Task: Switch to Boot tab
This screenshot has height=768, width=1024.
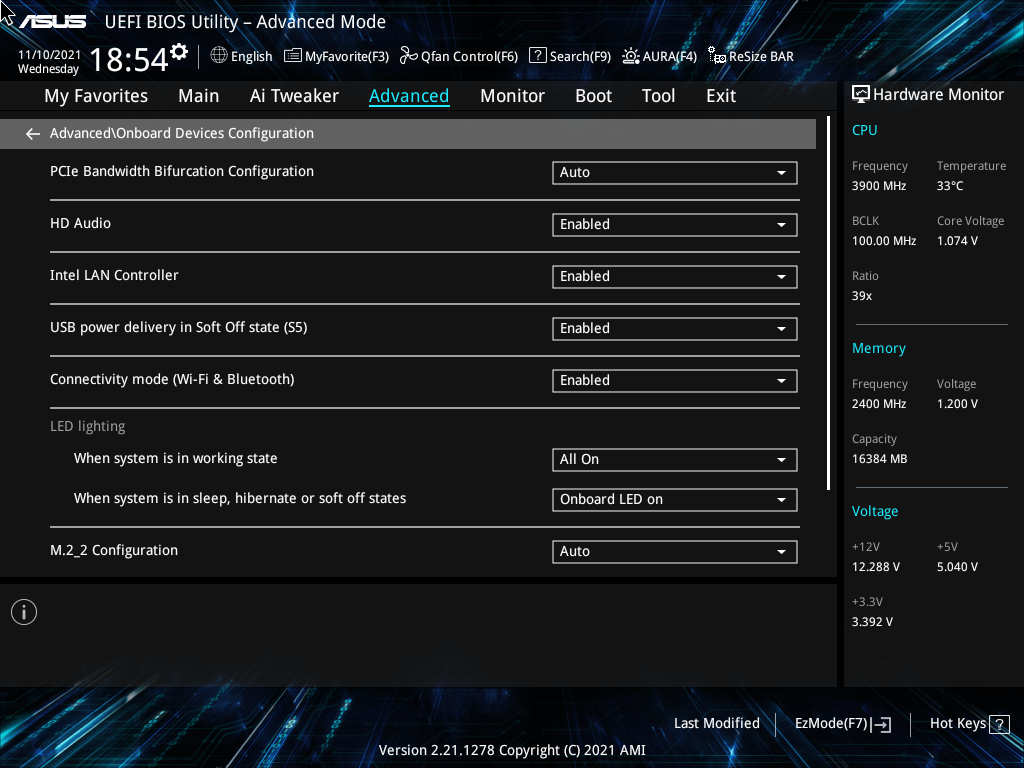Action: point(593,96)
